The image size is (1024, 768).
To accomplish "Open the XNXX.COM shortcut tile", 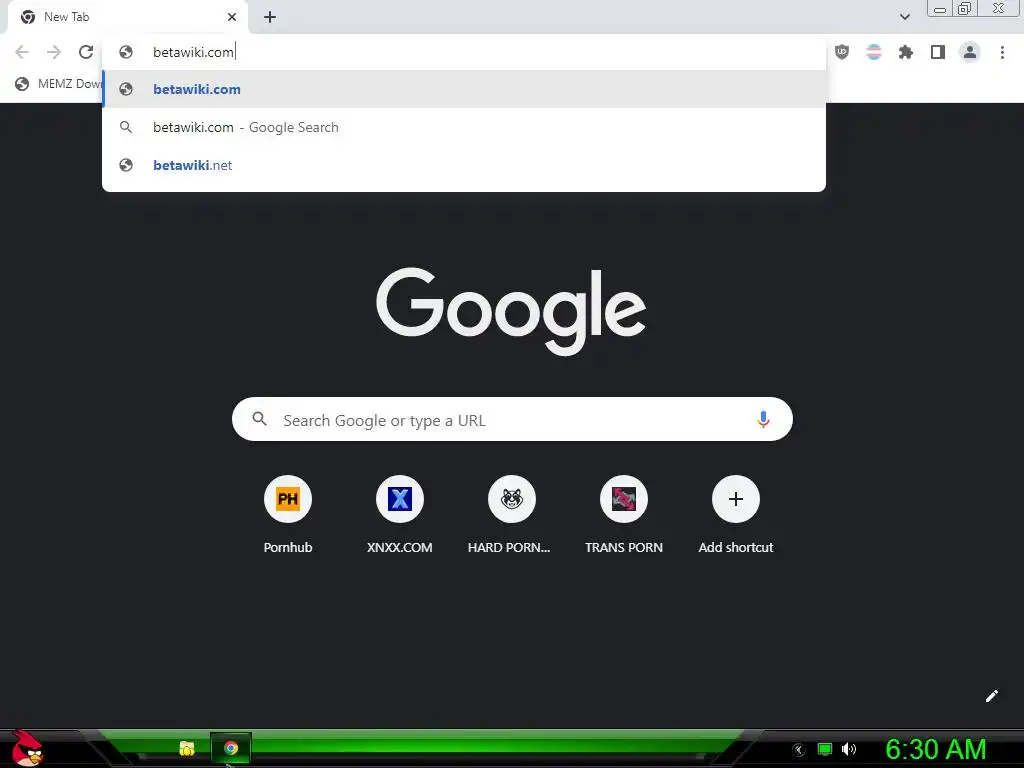I will pyautogui.click(x=400, y=515).
